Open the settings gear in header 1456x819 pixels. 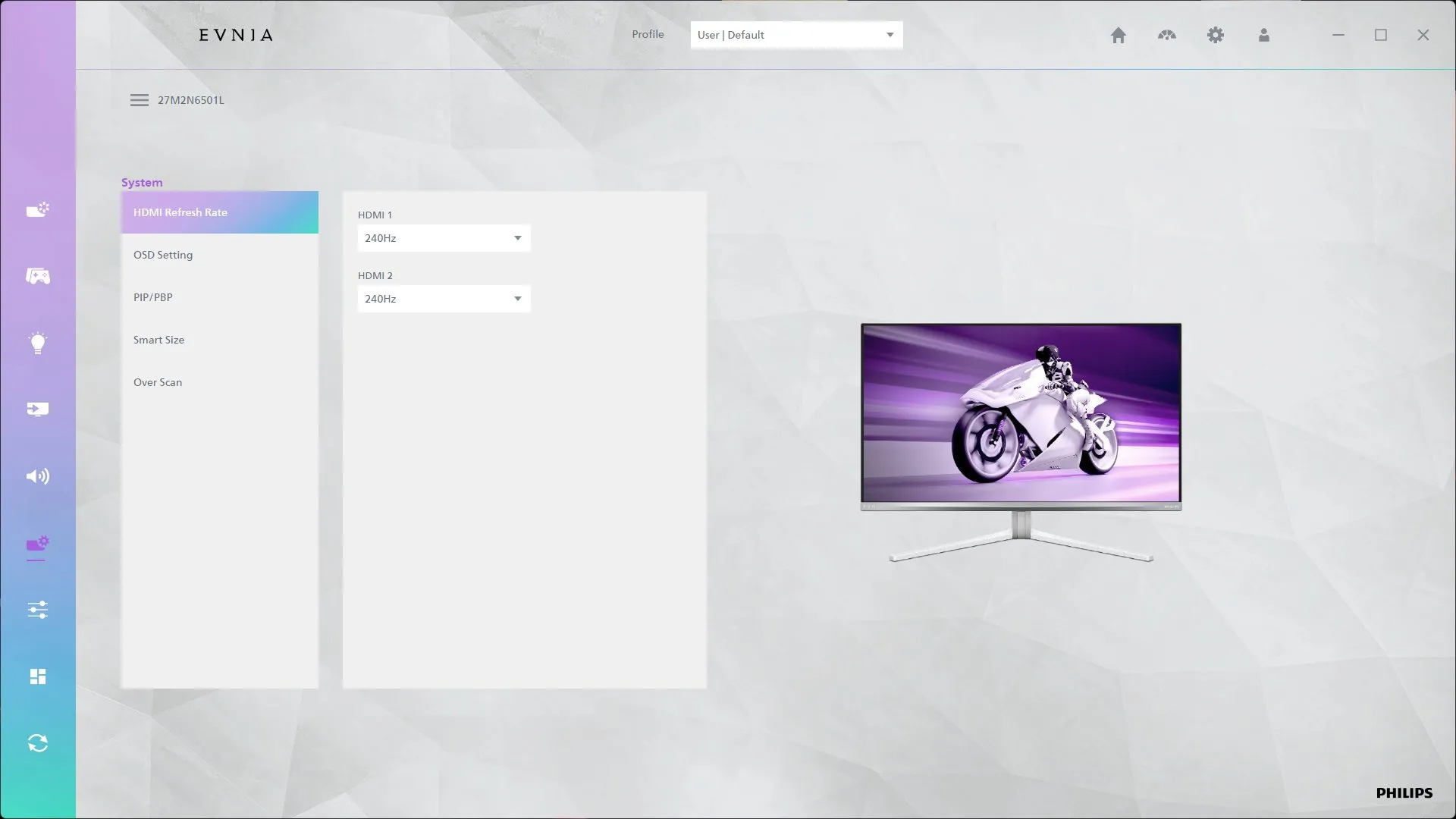point(1215,35)
